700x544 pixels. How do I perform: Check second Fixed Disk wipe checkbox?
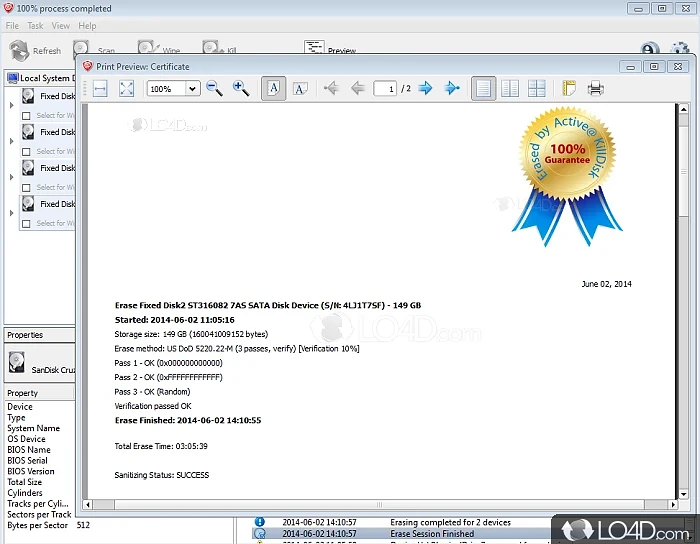pos(26,152)
